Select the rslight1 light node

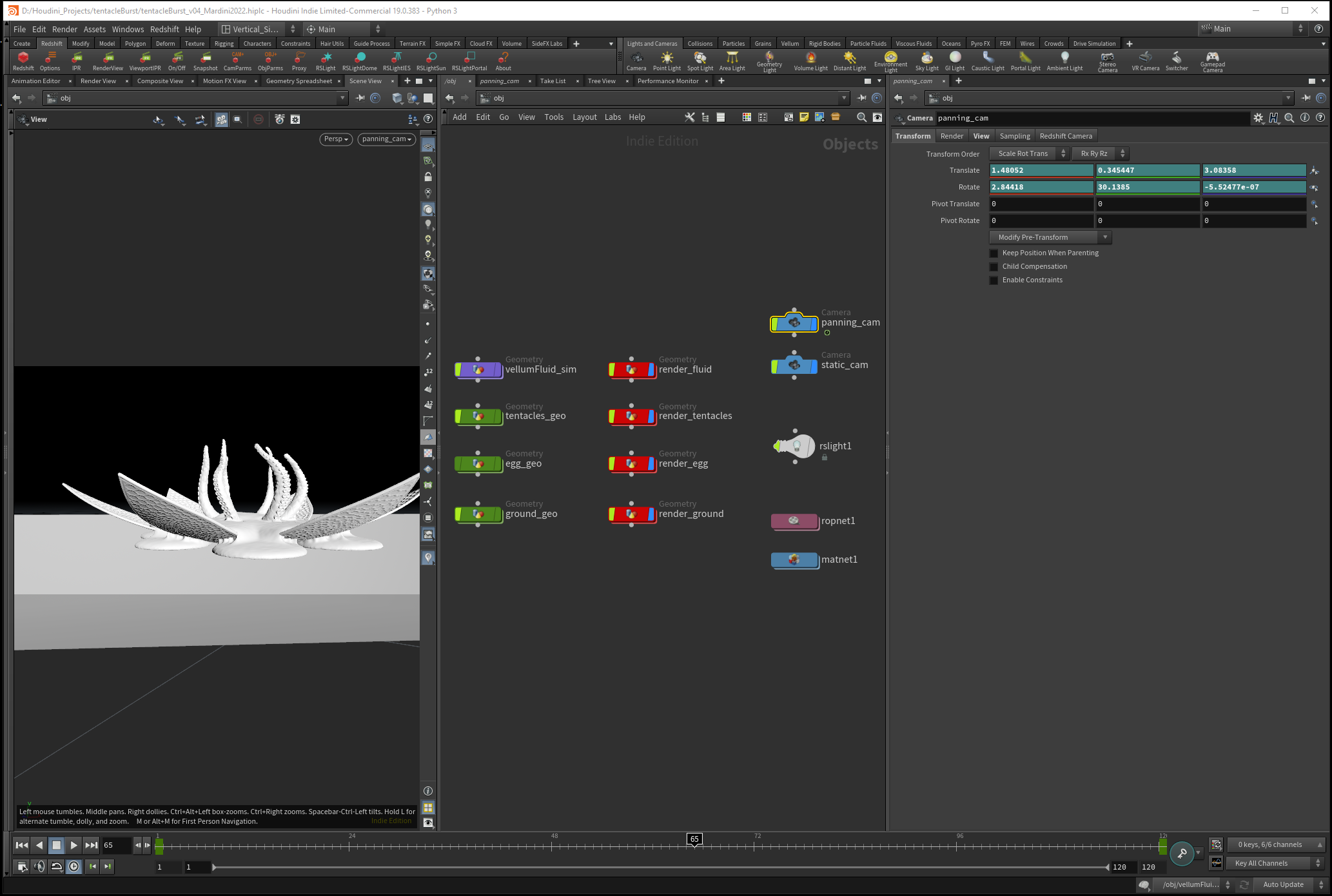pos(795,445)
